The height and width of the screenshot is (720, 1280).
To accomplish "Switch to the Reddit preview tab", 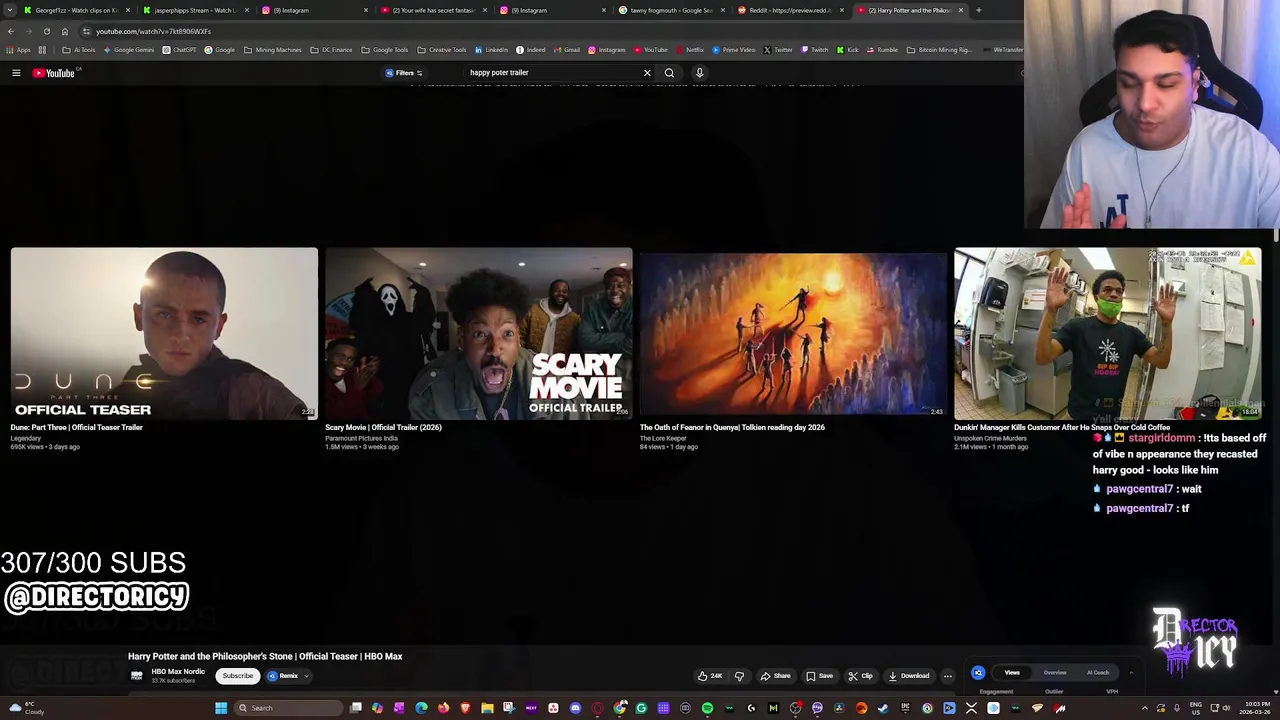I will point(790,10).
